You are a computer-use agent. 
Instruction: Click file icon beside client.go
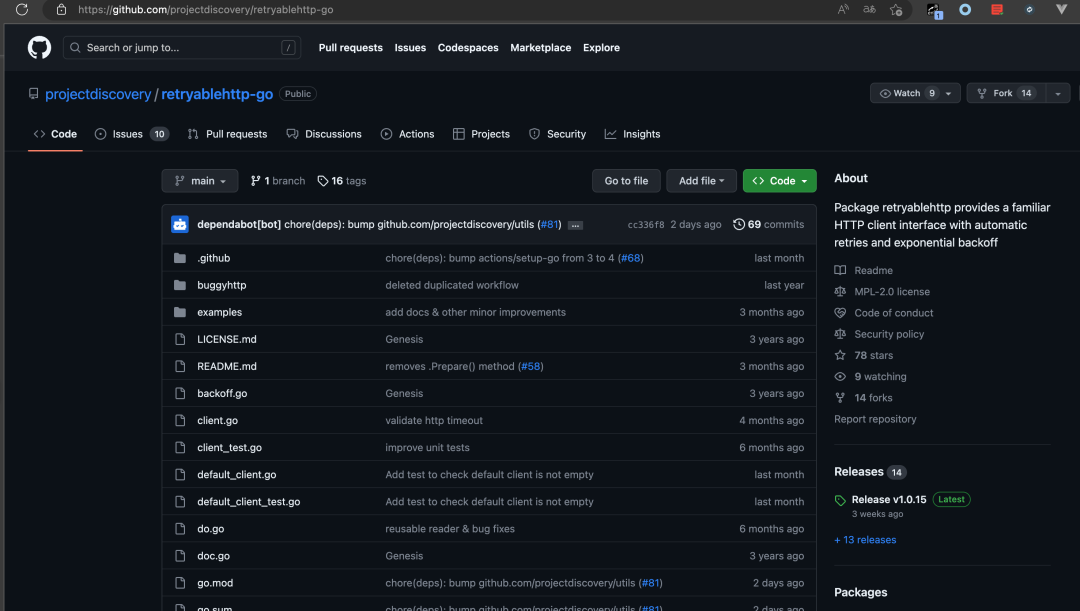coord(180,420)
